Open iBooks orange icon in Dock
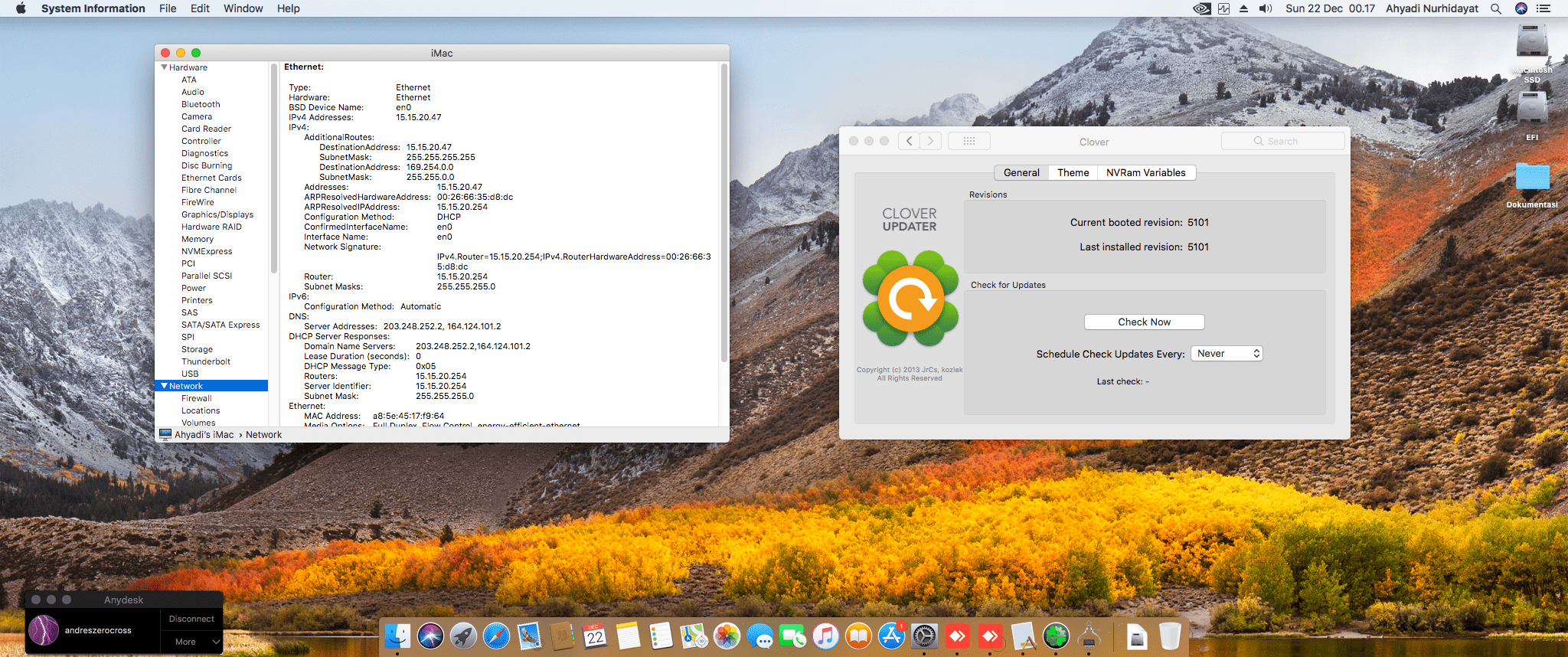Image resolution: width=1568 pixels, height=657 pixels. (x=858, y=636)
